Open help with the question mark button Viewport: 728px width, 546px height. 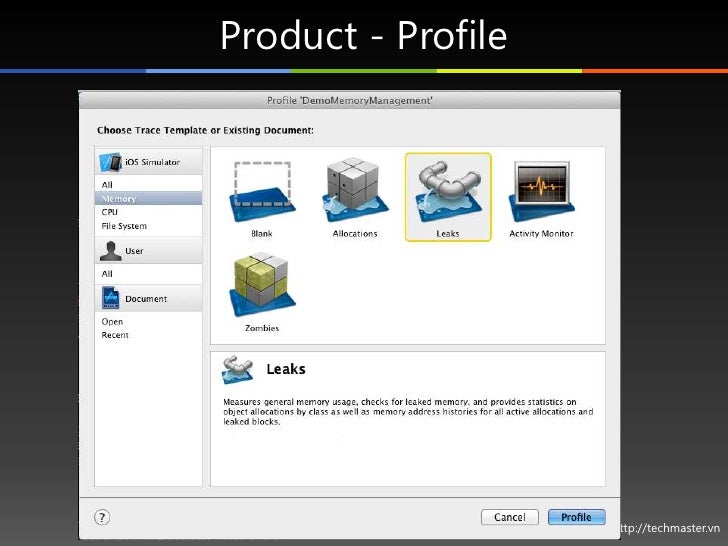[x=102, y=517]
